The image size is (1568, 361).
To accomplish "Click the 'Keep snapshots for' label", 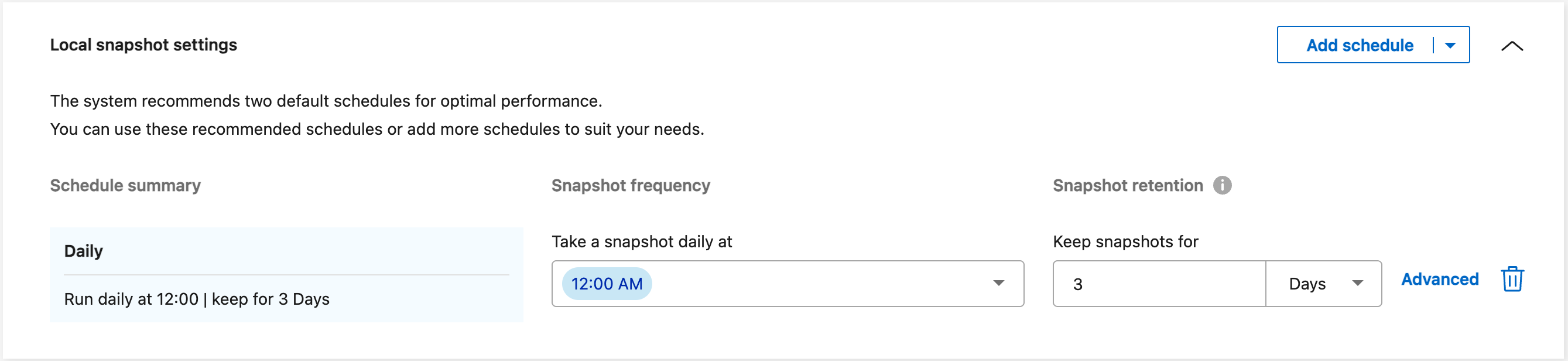I will [x=1125, y=241].
